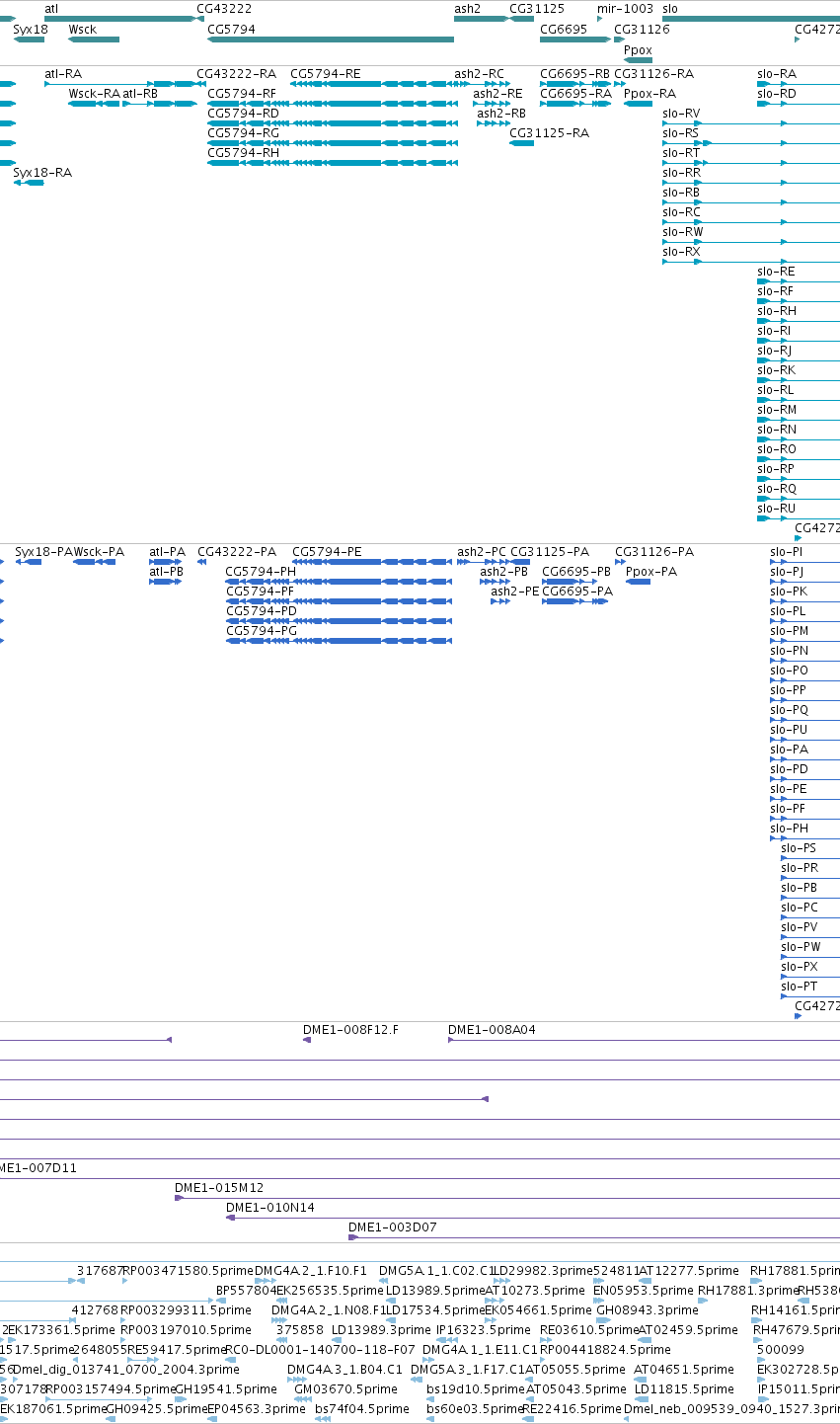Select protein Ppox-PA
The height and width of the screenshot is (1424, 840).
click(651, 572)
